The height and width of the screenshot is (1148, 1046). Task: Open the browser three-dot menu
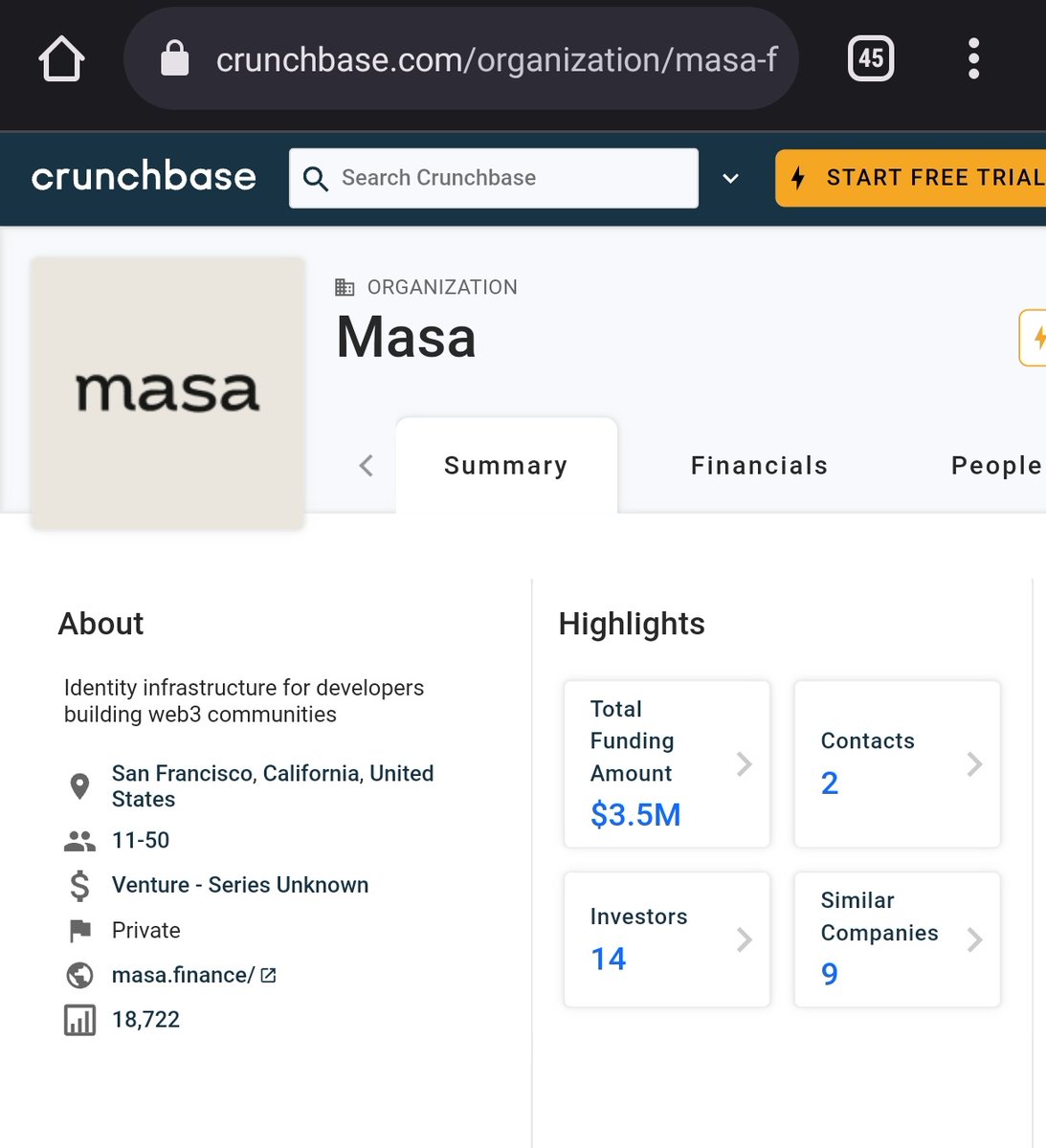pos(973,58)
